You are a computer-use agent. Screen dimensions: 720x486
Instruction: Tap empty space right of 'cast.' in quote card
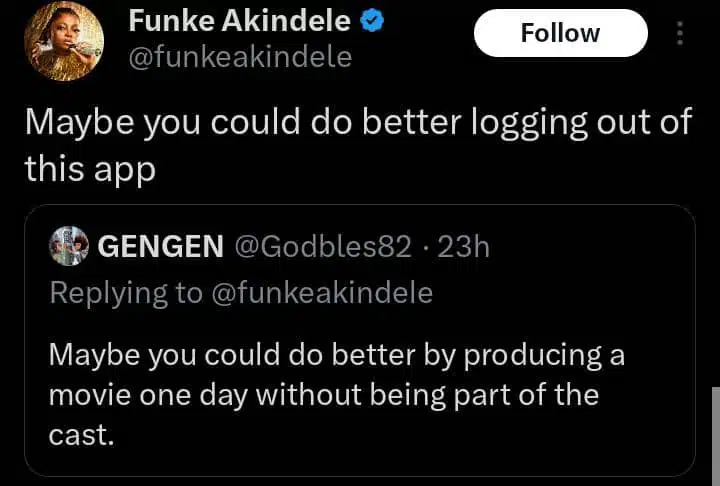pyautogui.click(x=400, y=436)
